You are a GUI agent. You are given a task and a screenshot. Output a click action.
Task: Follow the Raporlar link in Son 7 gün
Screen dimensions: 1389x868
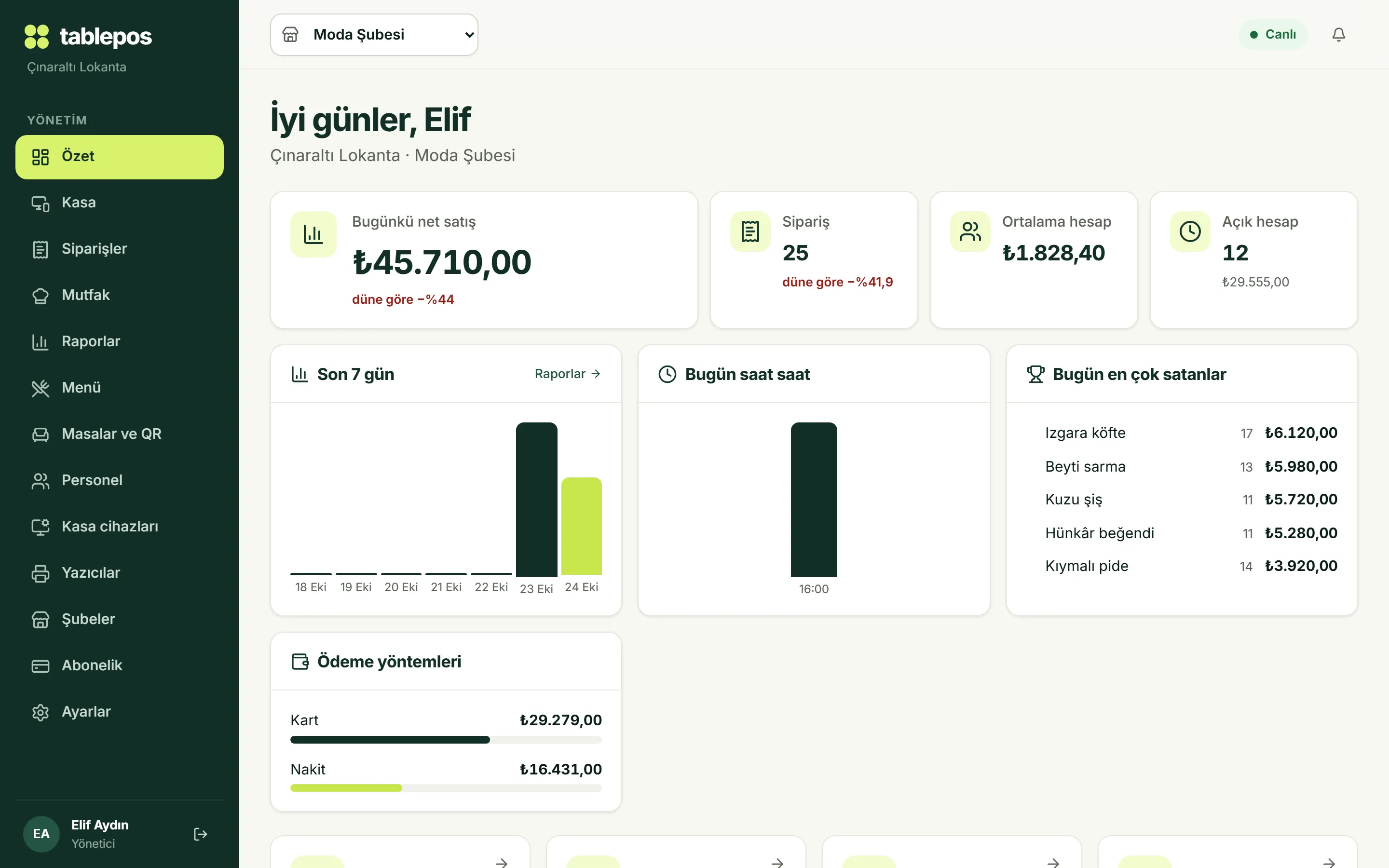coord(568,374)
